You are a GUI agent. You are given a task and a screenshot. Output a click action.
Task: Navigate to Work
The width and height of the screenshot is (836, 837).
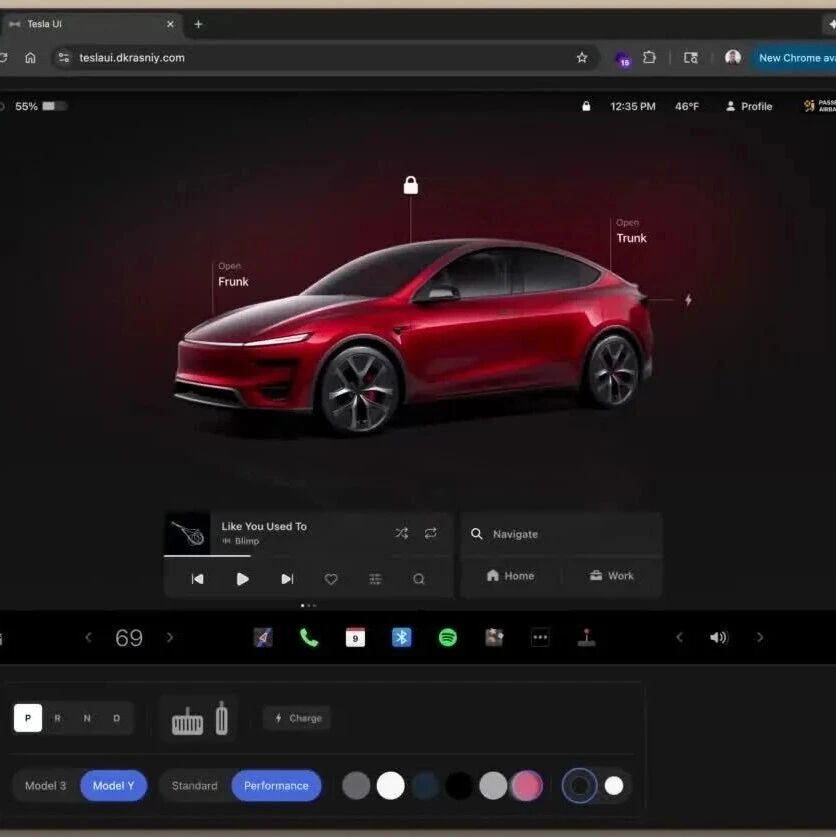(x=611, y=576)
